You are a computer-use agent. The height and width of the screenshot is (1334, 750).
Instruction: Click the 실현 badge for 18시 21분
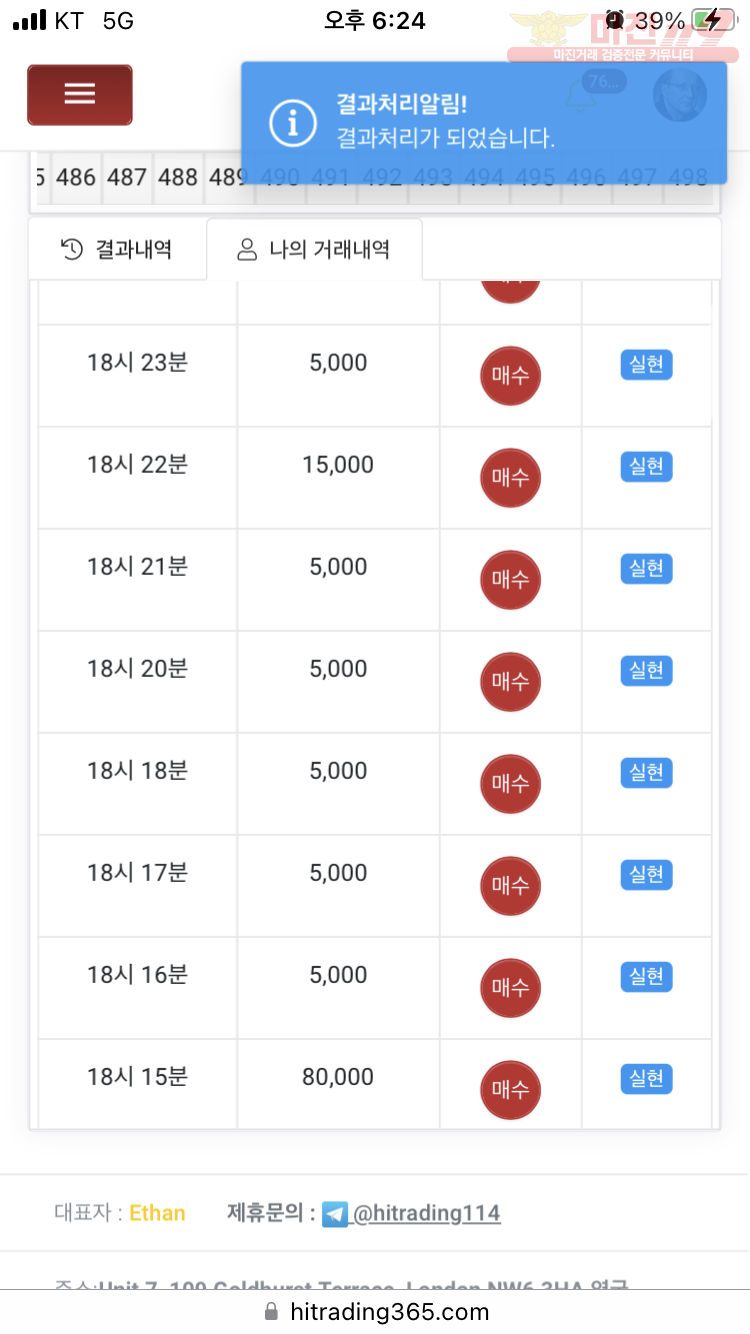pyautogui.click(x=646, y=568)
